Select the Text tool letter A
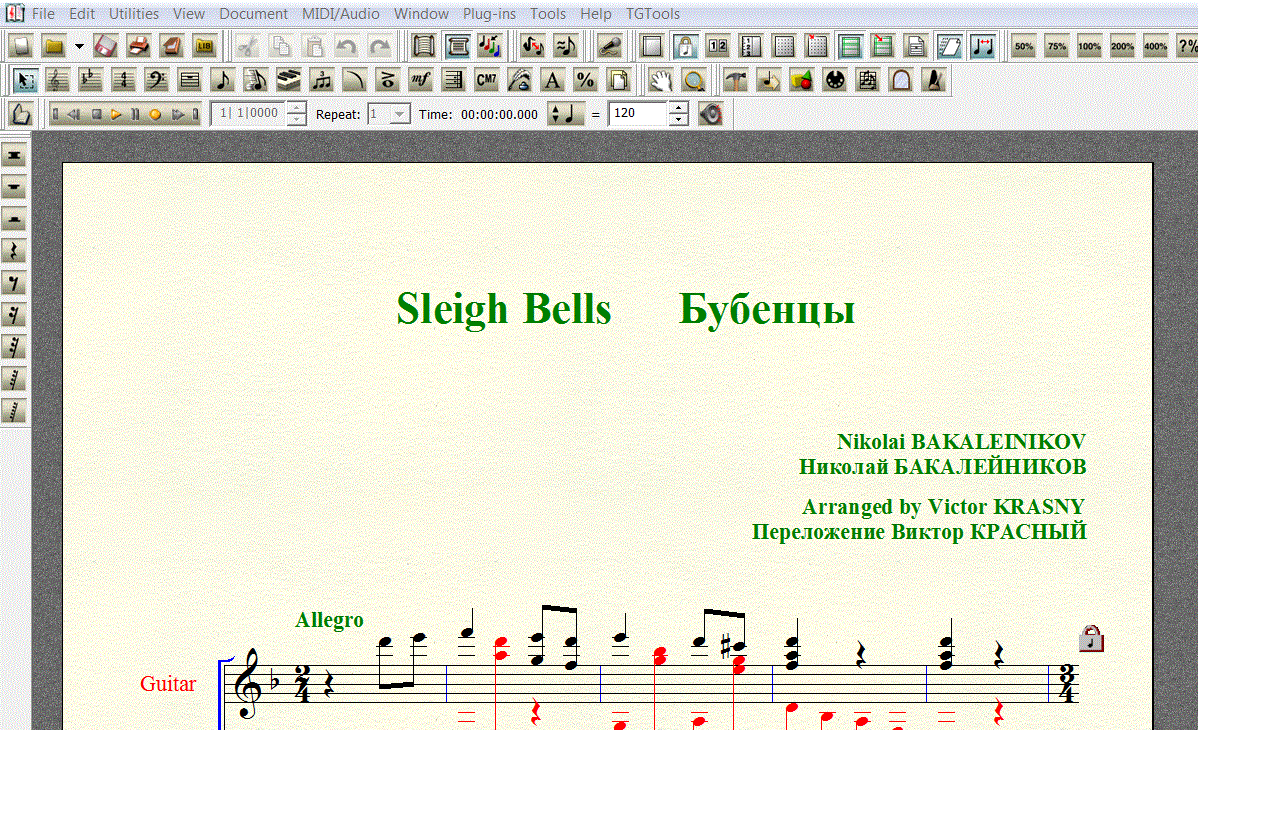The width and height of the screenshot is (1274, 817). pyautogui.click(x=551, y=80)
